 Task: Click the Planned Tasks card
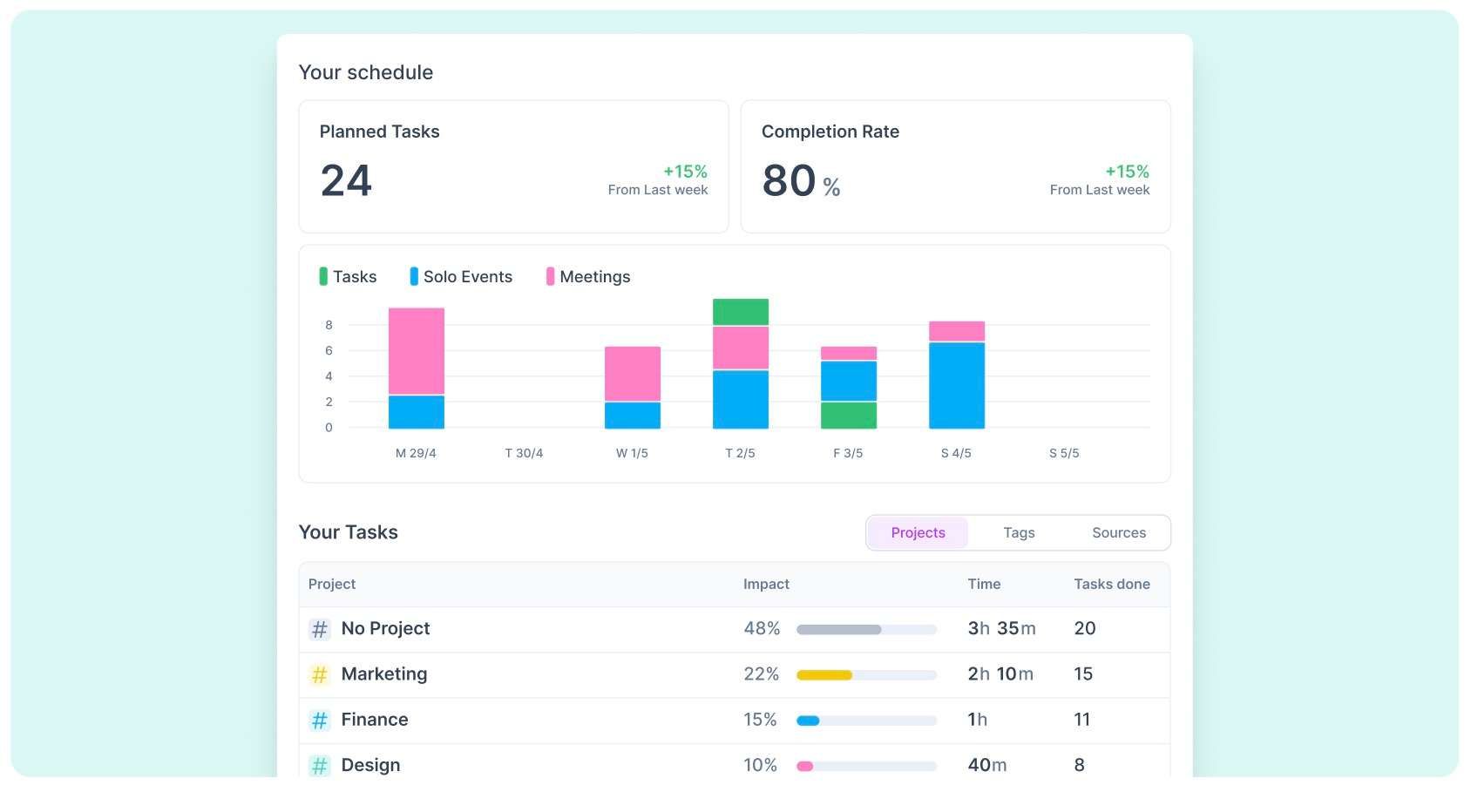pyautogui.click(x=513, y=166)
